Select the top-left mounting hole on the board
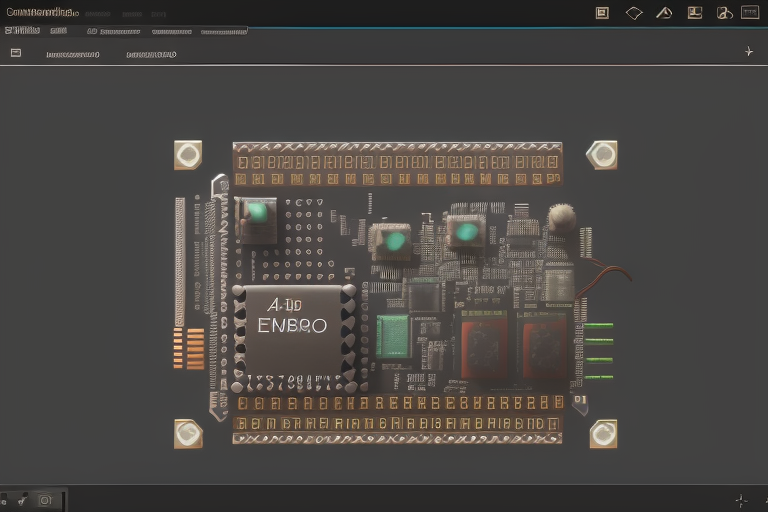 (188, 155)
